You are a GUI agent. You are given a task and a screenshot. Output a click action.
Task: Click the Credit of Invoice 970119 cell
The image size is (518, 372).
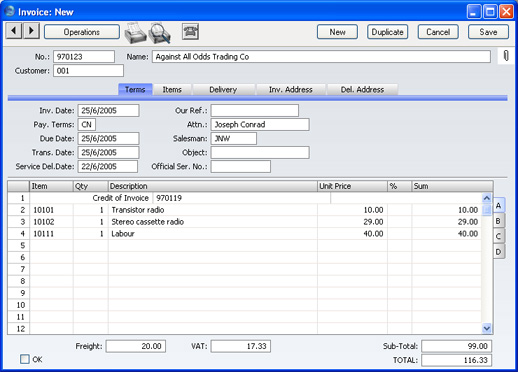click(242, 198)
